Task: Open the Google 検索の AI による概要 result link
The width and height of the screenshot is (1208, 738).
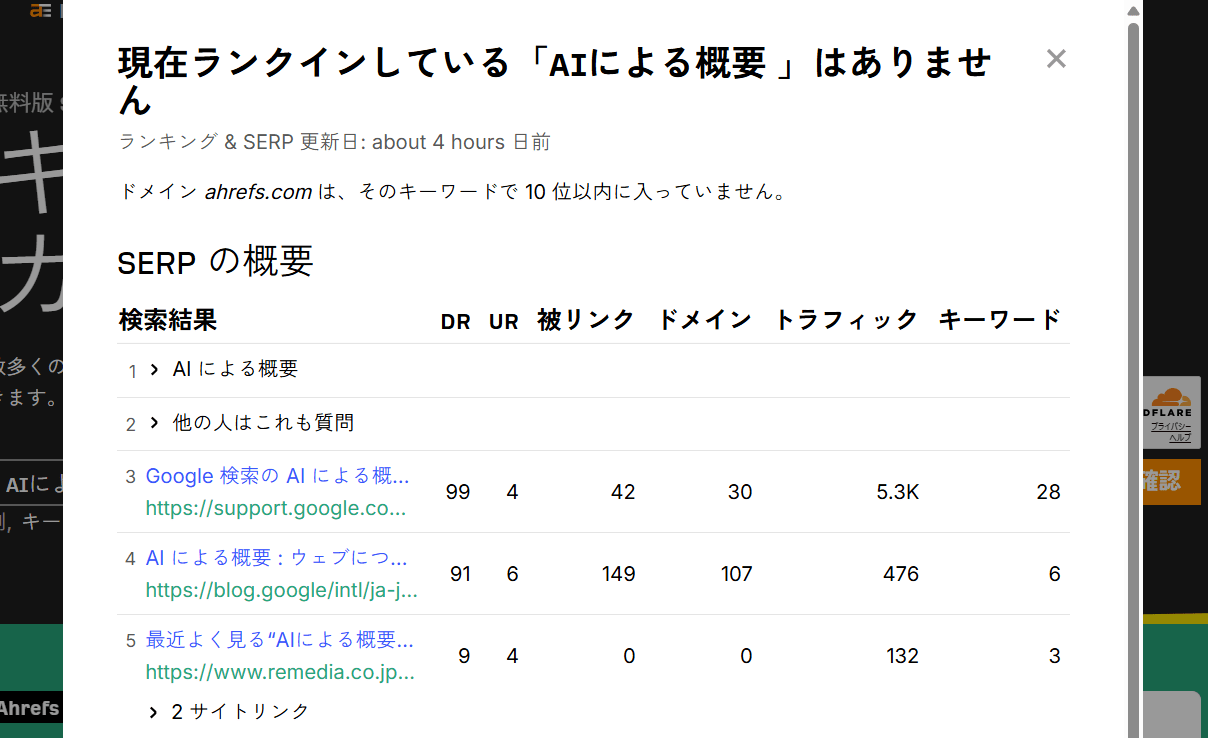Action: (277, 476)
